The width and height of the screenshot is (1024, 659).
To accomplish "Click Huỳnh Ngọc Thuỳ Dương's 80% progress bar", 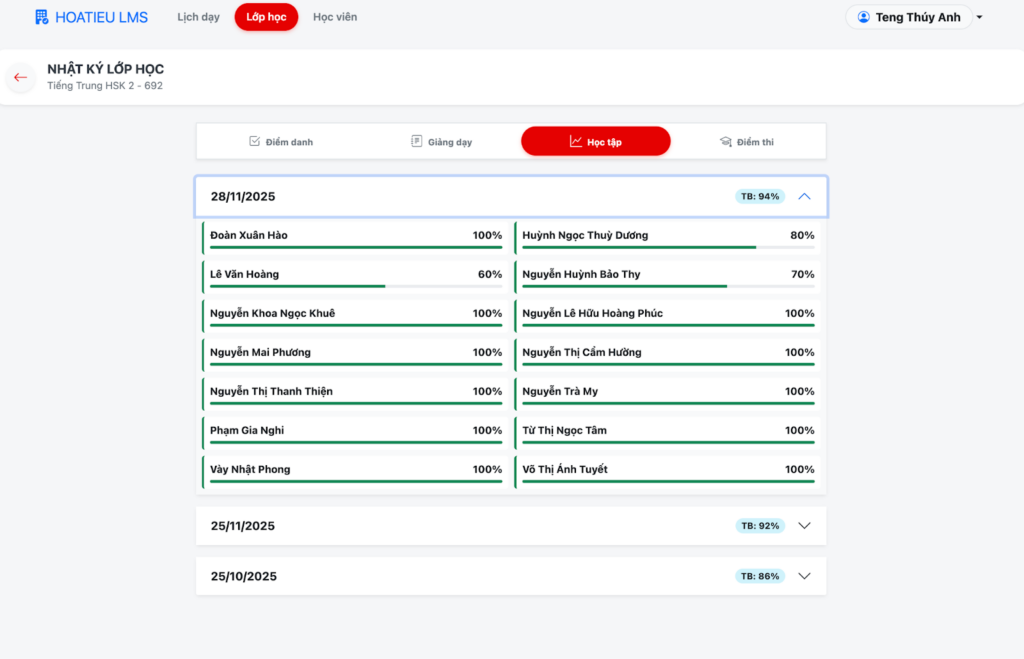I will [667, 247].
